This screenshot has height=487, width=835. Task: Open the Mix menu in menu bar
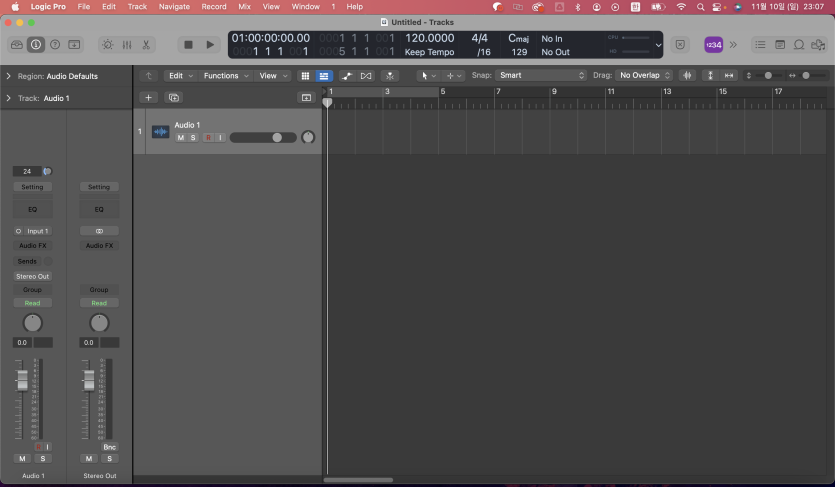pos(244,7)
